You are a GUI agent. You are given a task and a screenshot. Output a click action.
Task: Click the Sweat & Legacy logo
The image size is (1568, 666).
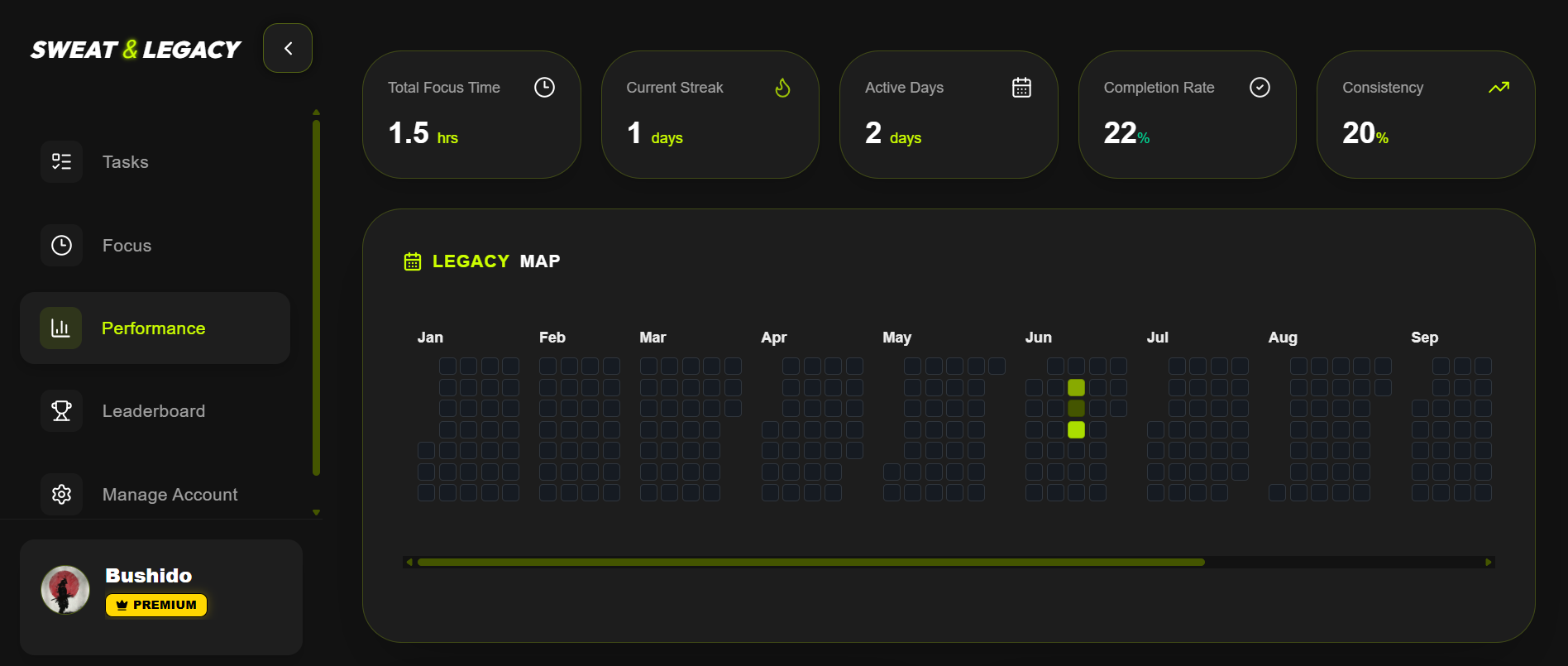(x=136, y=50)
